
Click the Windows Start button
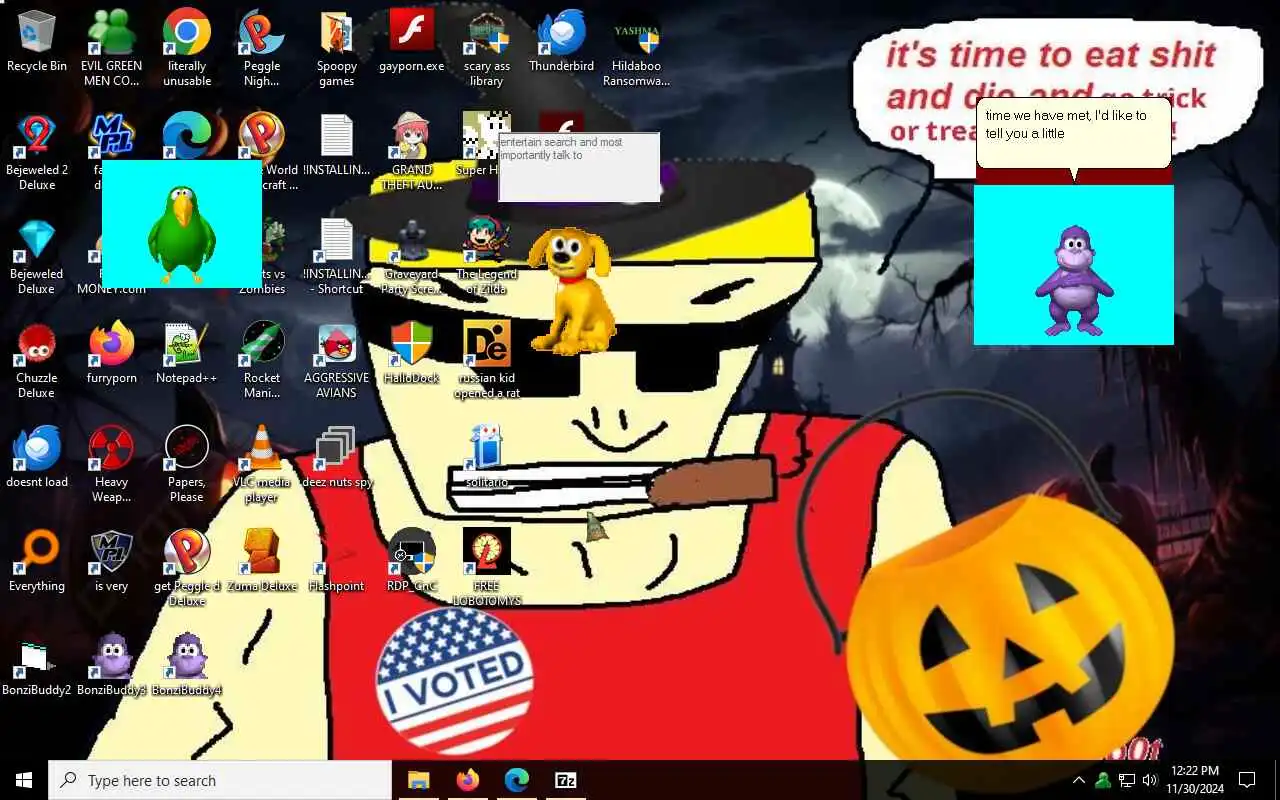[x=24, y=780]
